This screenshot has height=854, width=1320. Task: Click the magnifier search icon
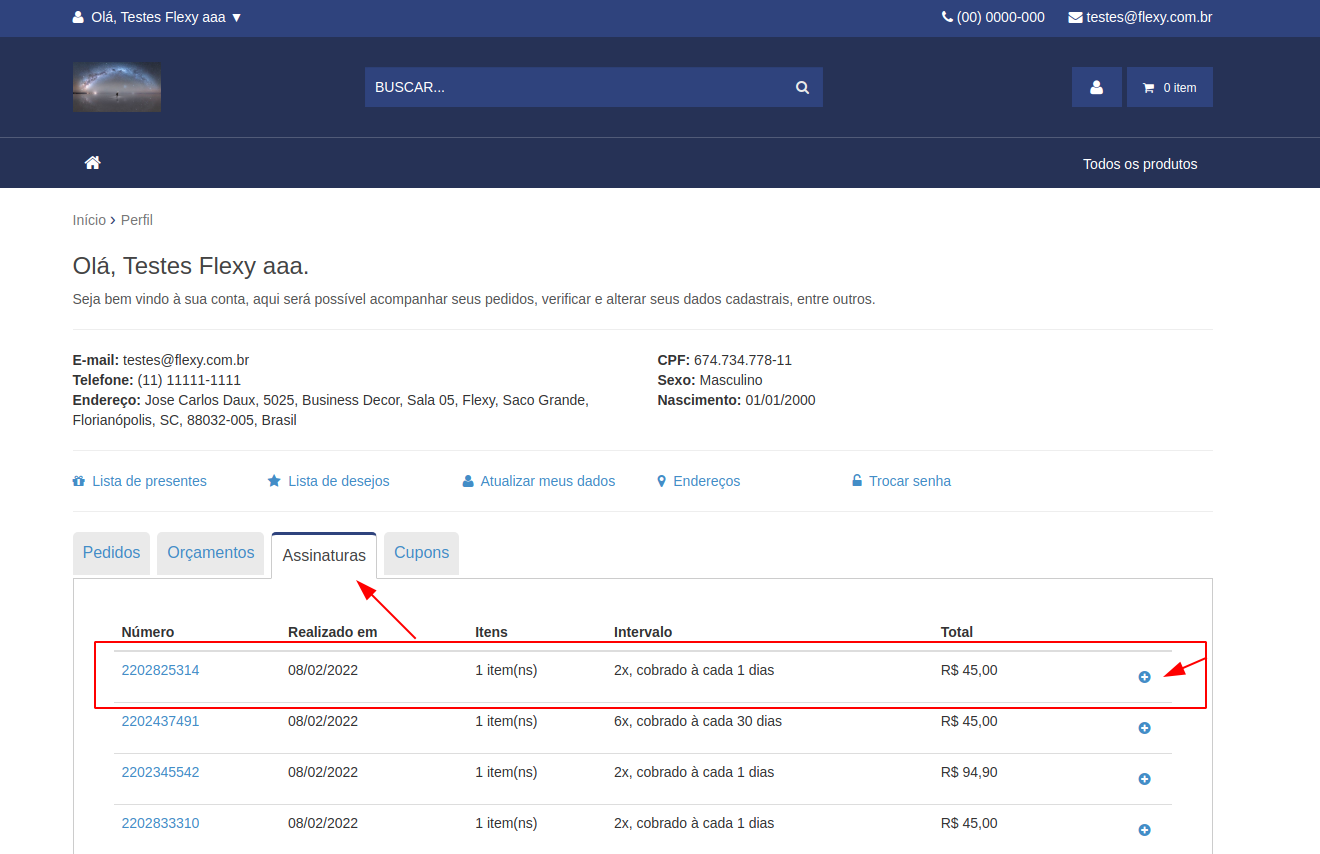click(802, 88)
